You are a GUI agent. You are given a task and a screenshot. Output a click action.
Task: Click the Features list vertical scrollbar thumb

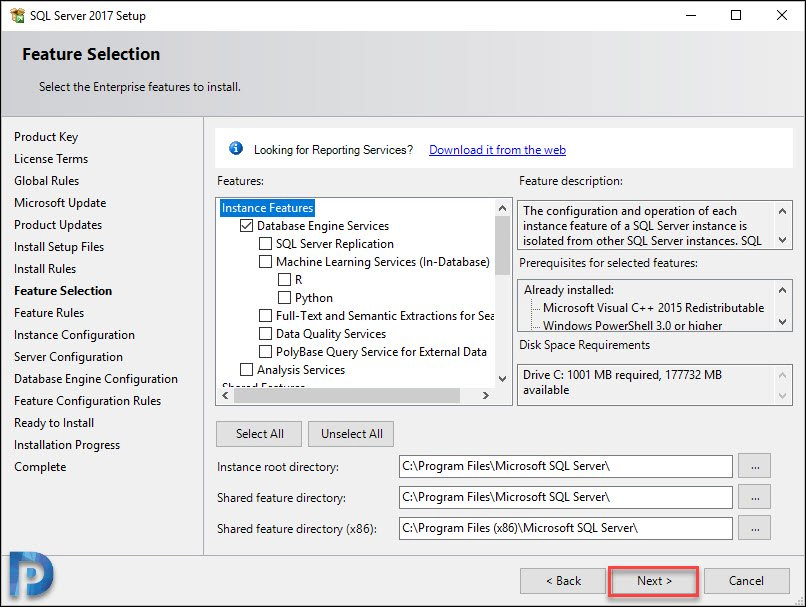tap(503, 245)
